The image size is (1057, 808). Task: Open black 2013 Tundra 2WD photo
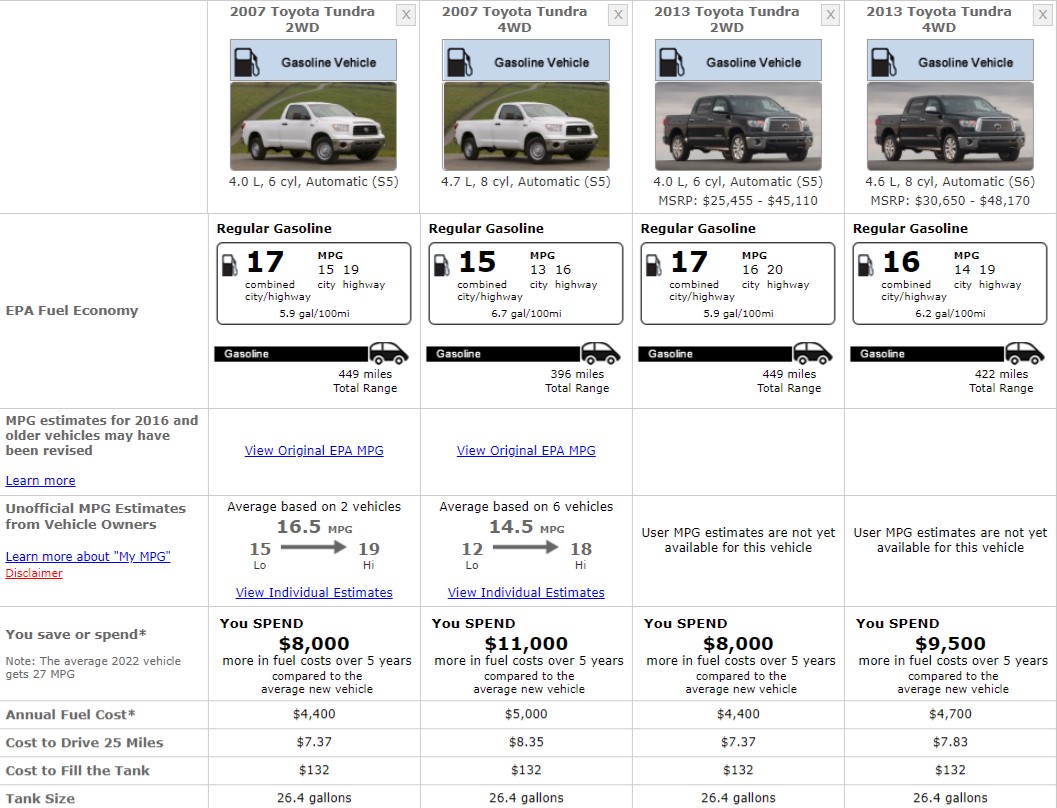[738, 126]
